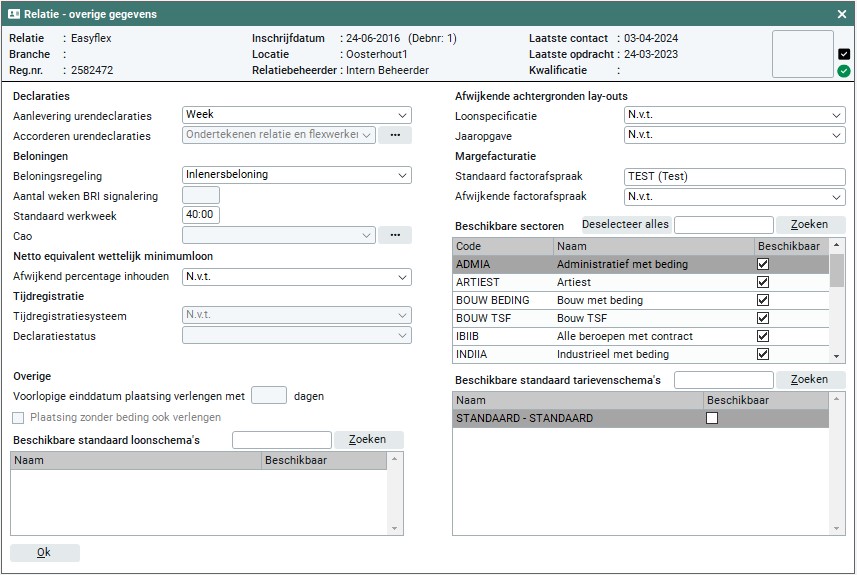Screen dimensions: 857x575
Task: Open Afwijkende factorafspraak dropdown
Action: (734, 197)
